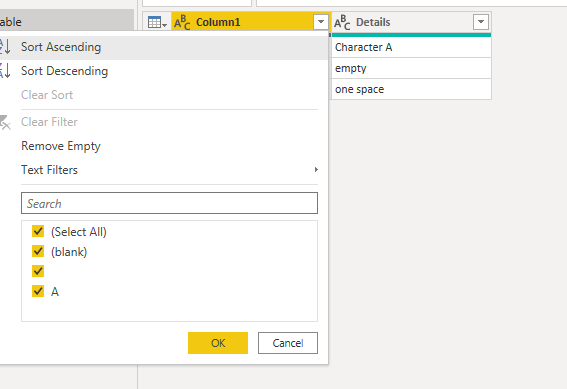Click the Clear Filter funnel icon
The height and width of the screenshot is (389, 567).
pyautogui.click(x=5, y=122)
